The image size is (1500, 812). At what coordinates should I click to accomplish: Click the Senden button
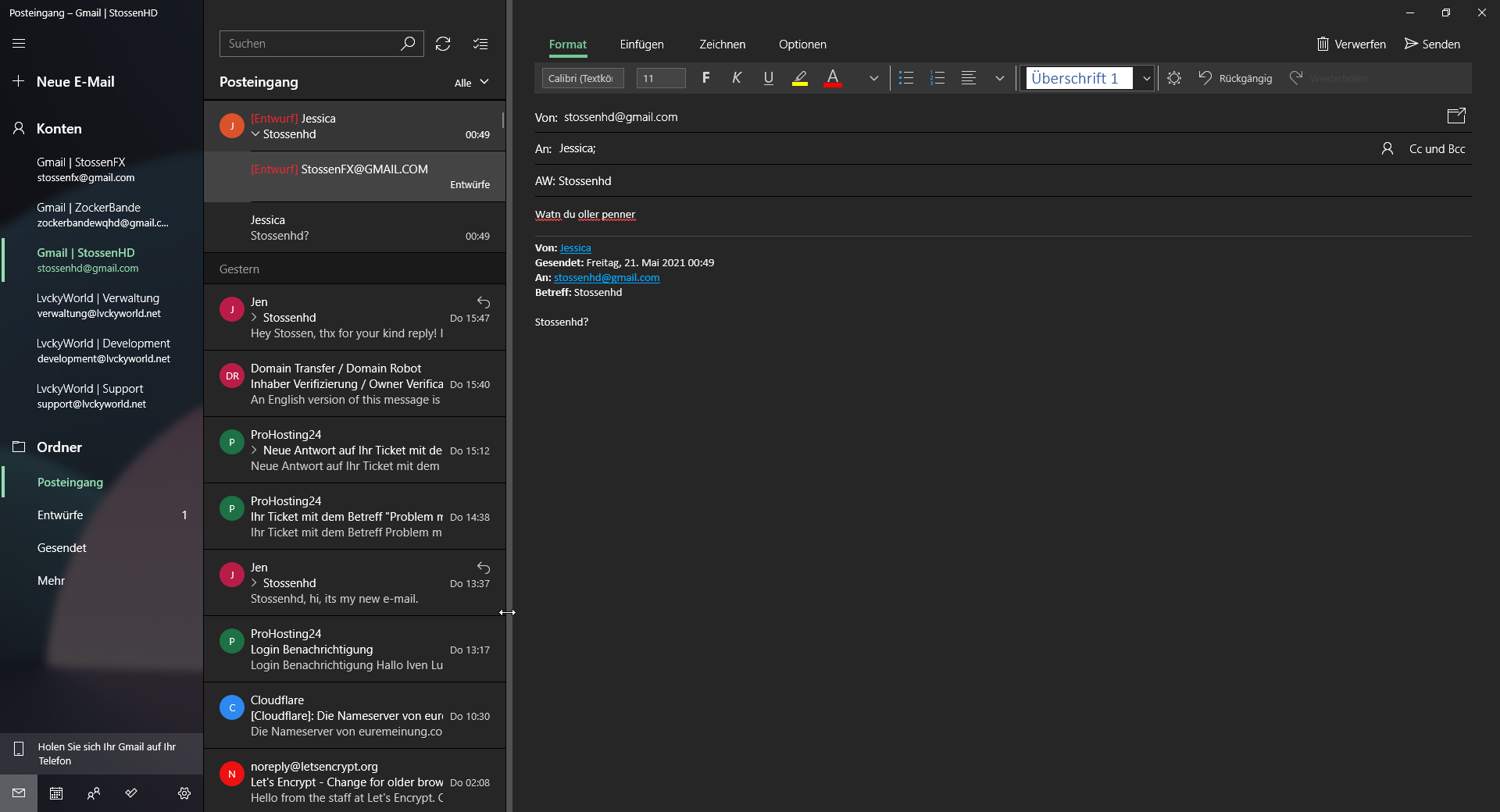[1432, 45]
